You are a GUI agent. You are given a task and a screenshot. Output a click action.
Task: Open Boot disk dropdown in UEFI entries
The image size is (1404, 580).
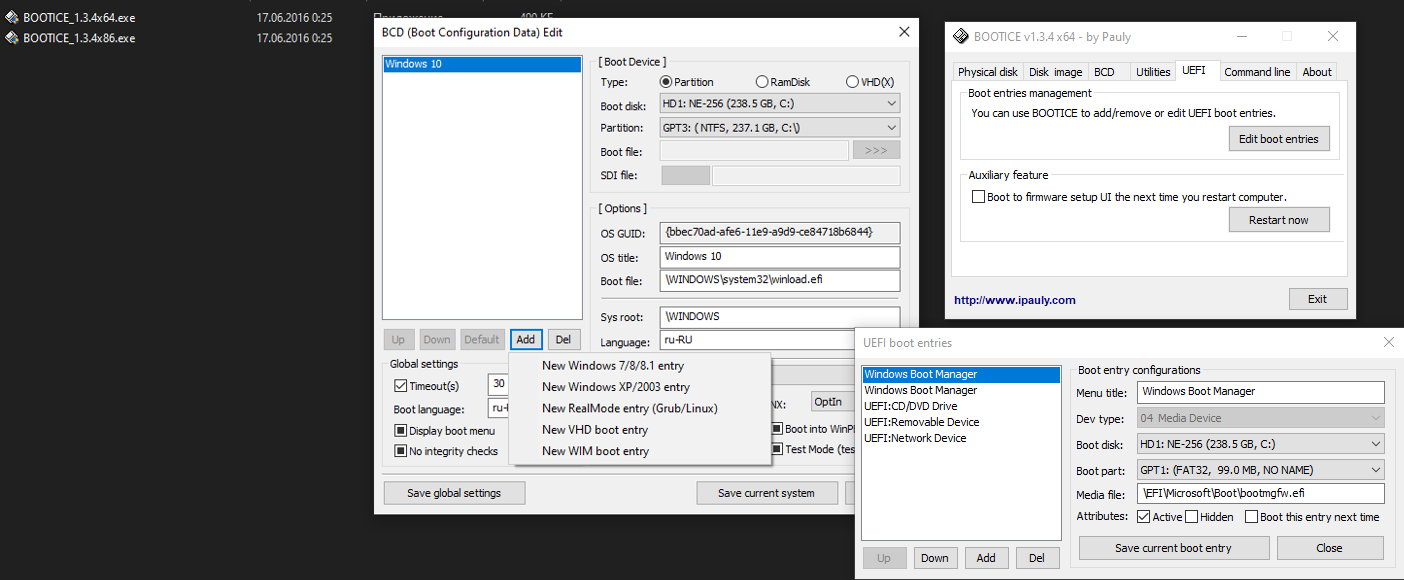[x=1260, y=444]
